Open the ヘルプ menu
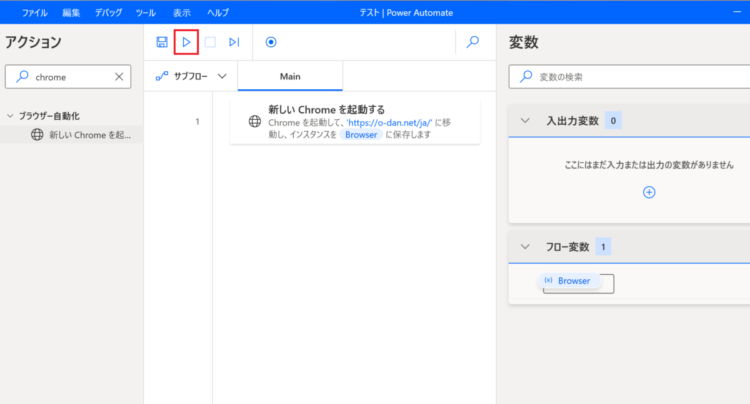The height and width of the screenshot is (404, 750). pos(218,13)
